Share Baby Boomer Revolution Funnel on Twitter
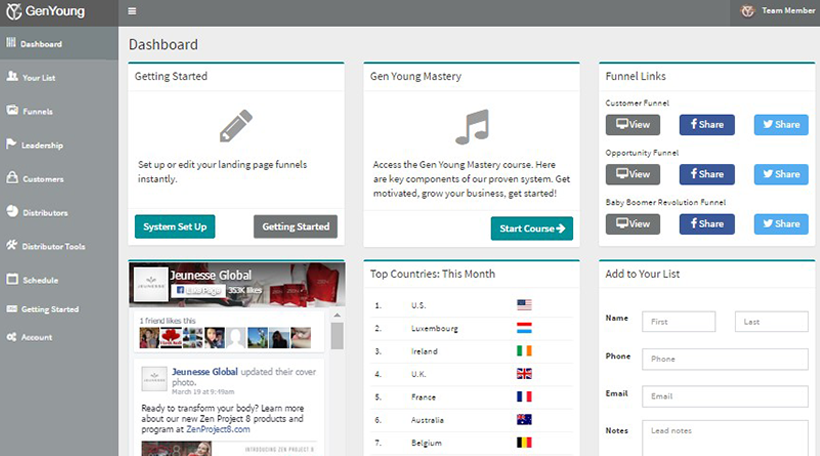This screenshot has width=820, height=456. [780, 224]
